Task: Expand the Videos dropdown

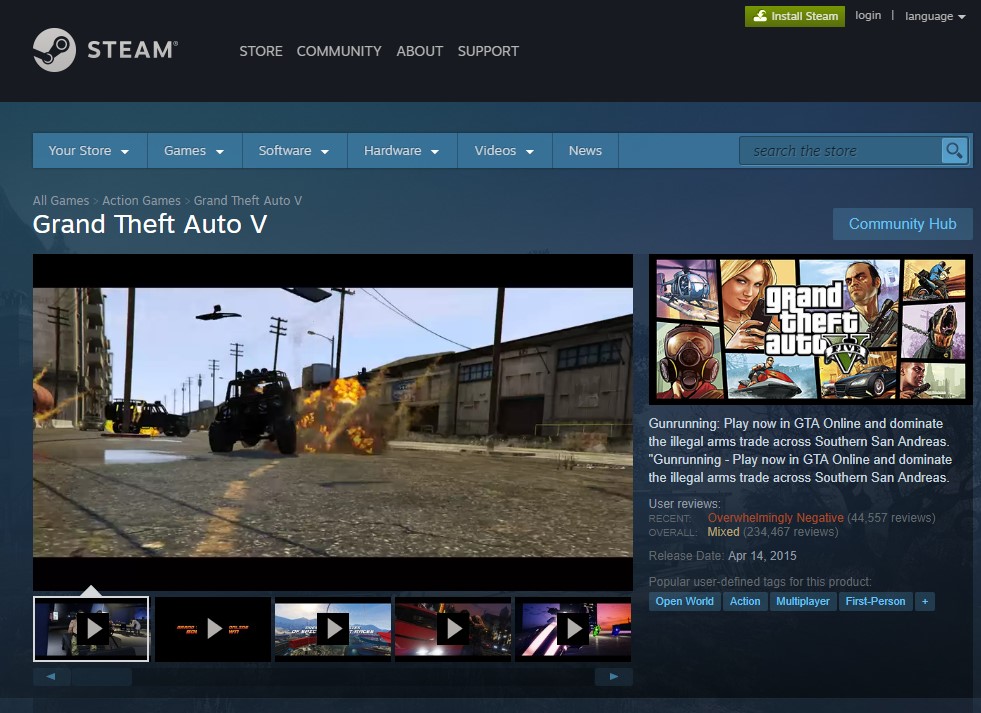Action: pos(504,151)
